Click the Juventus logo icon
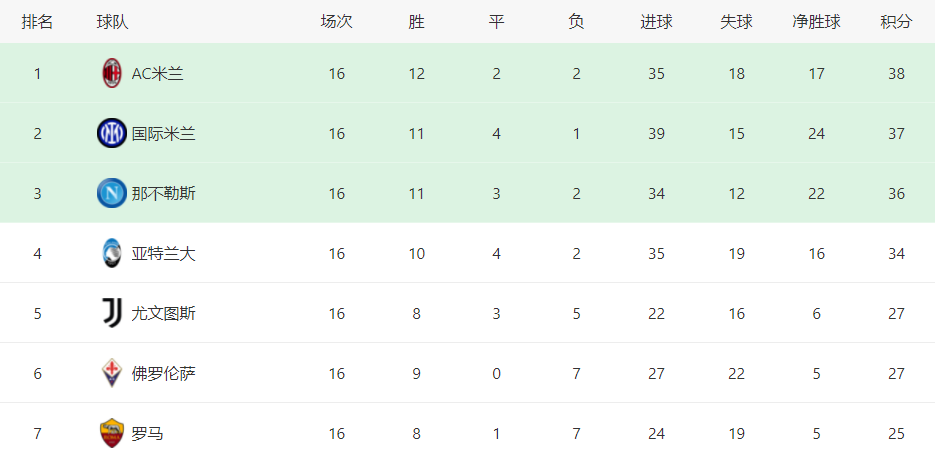Viewport: 935px width, 455px height. pyautogui.click(x=112, y=314)
